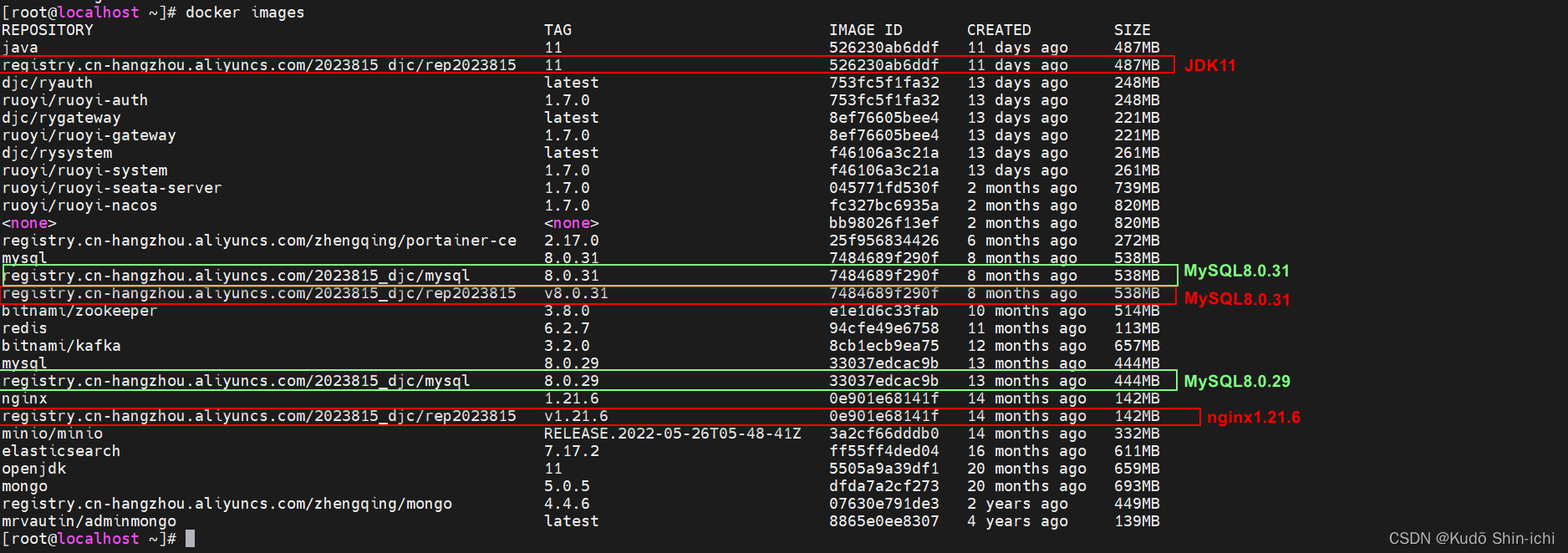Click the RELEASE.2022-05-26T05-48-41Z tag

click(673, 434)
